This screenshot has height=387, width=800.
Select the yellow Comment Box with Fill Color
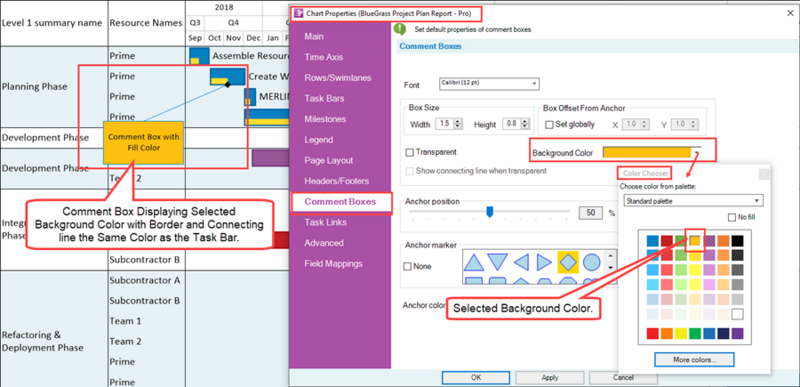143,143
